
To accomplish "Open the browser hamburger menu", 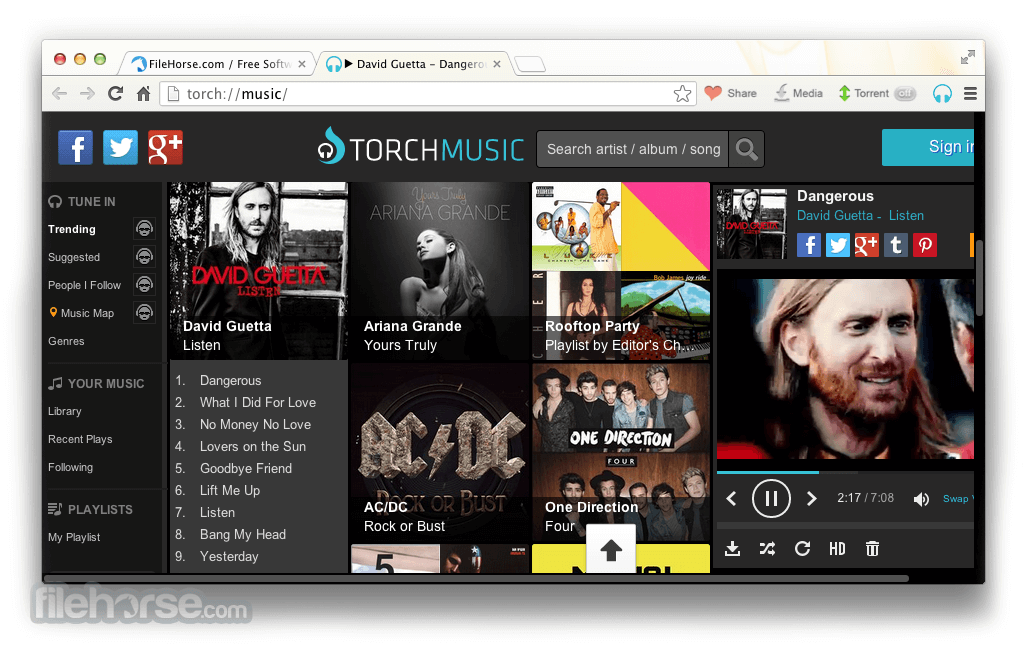I will tap(970, 93).
